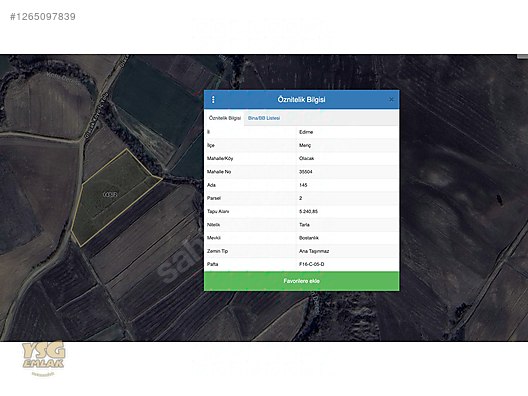Switch to the Bina/BB Listesi tab
This screenshot has width=528, height=396.
[264, 118]
